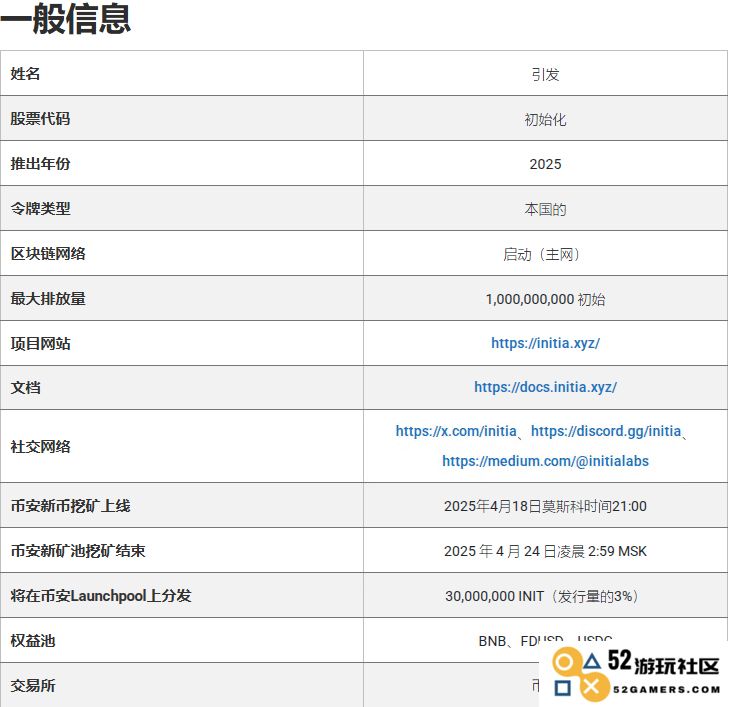Open the https://docs.initia.xyz/ documentation link

click(545, 387)
